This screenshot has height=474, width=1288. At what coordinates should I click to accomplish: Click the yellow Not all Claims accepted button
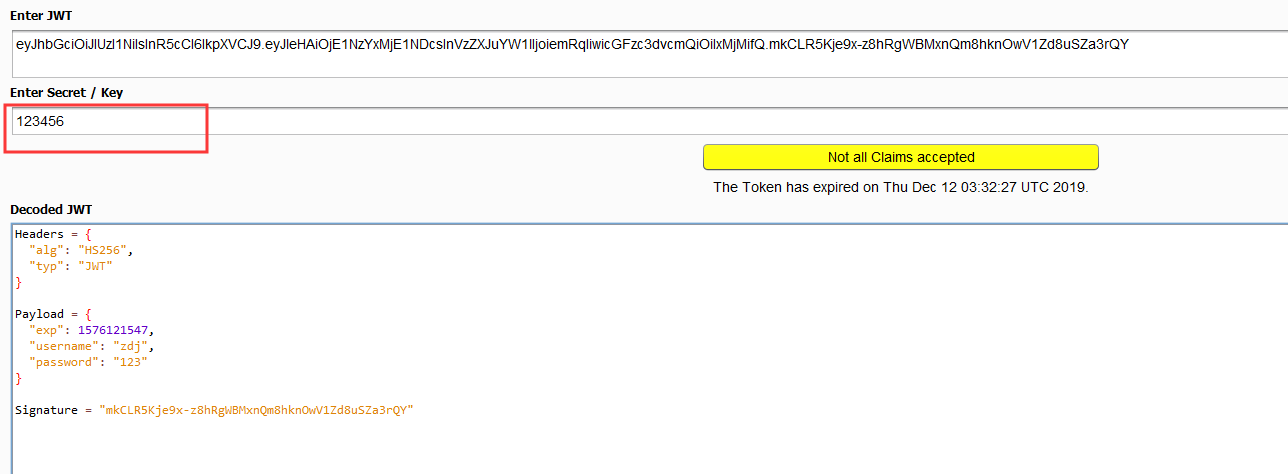click(900, 157)
